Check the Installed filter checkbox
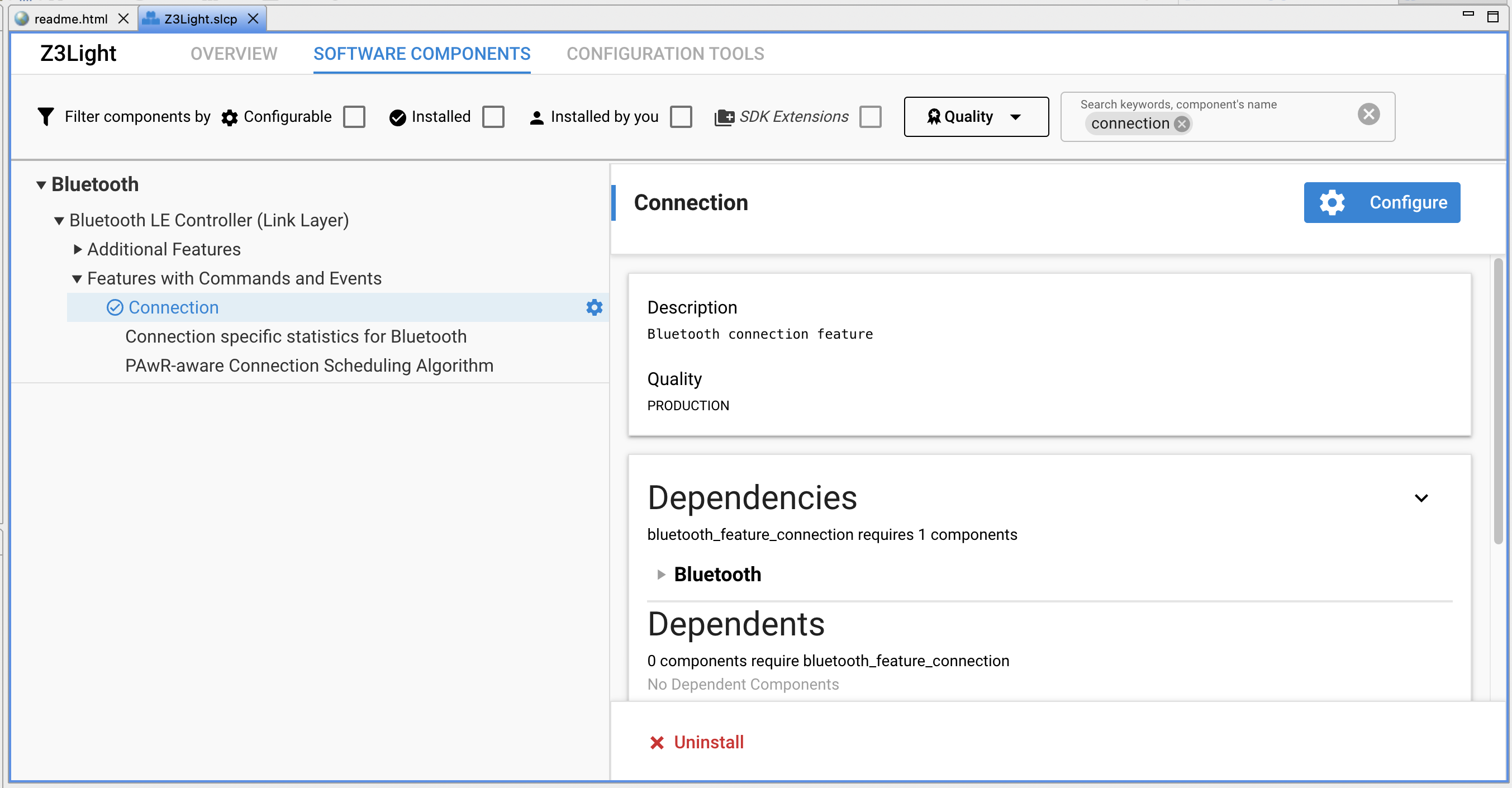Image resolution: width=1512 pixels, height=788 pixels. click(x=493, y=117)
